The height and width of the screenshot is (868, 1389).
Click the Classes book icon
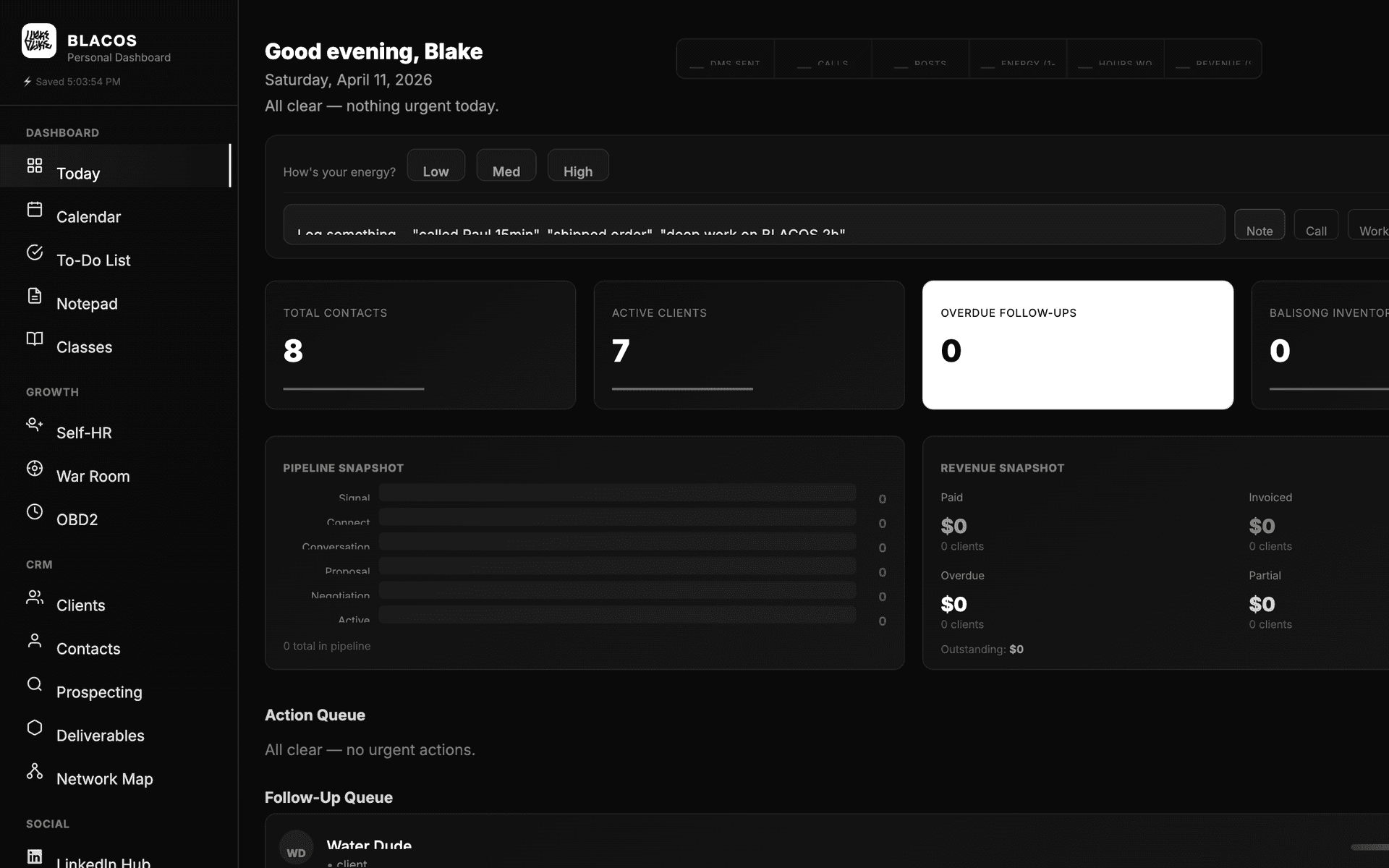click(35, 339)
